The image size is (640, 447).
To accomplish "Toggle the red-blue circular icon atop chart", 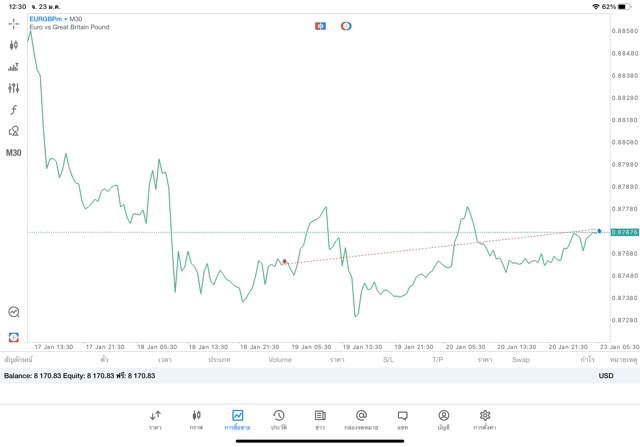I will (346, 26).
